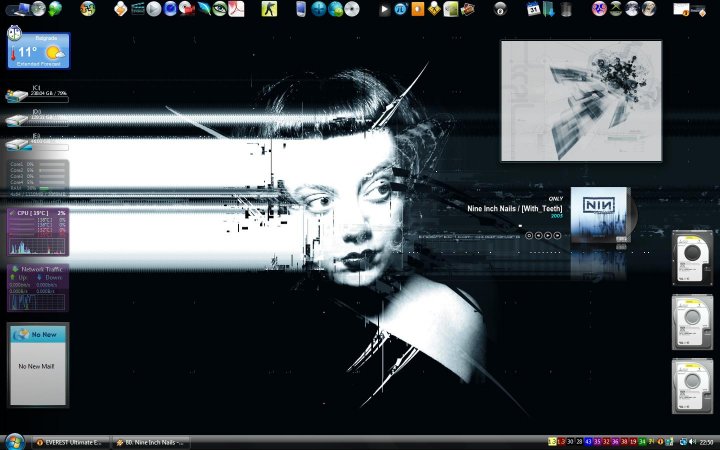Switch to EVEREST Ultimate taskbar button
The width and height of the screenshot is (720, 450).
pyautogui.click(x=71, y=443)
